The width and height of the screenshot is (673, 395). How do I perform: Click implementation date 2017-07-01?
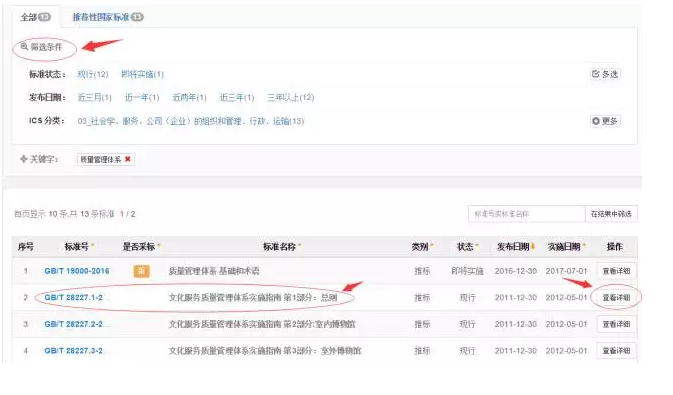[x=566, y=271]
